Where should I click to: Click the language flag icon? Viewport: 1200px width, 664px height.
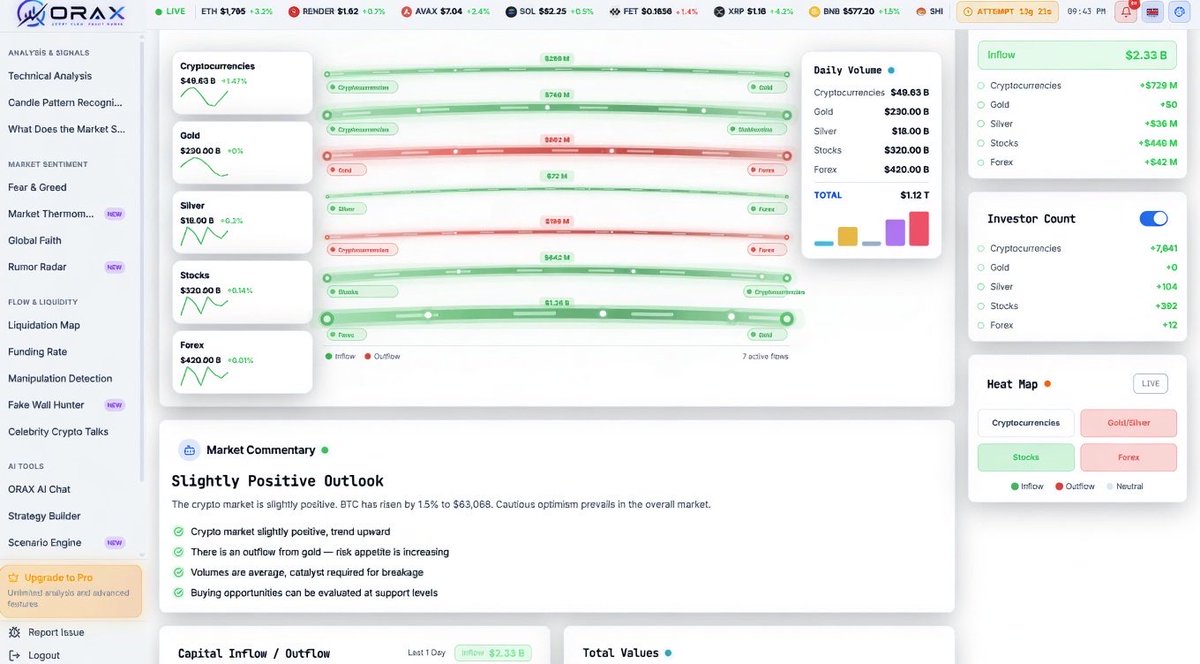tap(1153, 12)
